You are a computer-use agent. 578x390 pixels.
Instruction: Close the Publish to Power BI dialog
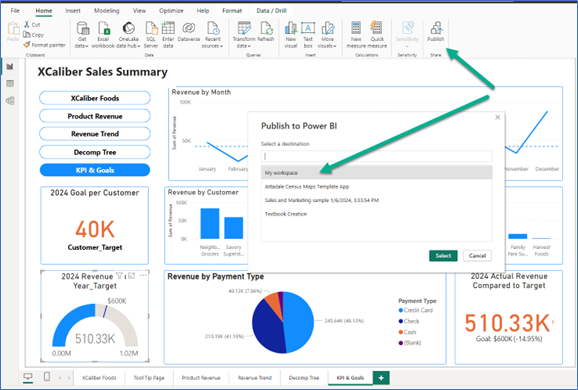tap(498, 117)
